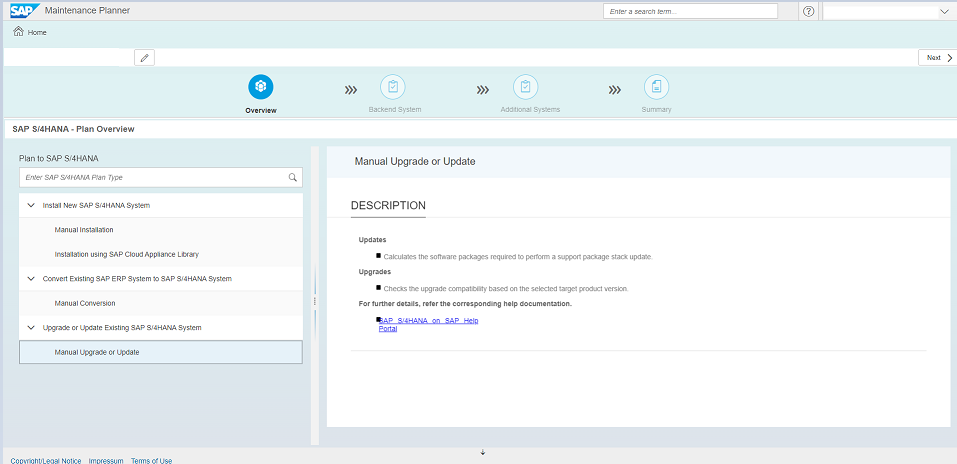This screenshot has width=957, height=464.
Task: Click the Maintenance Planner title
Action: pyautogui.click(x=87, y=10)
